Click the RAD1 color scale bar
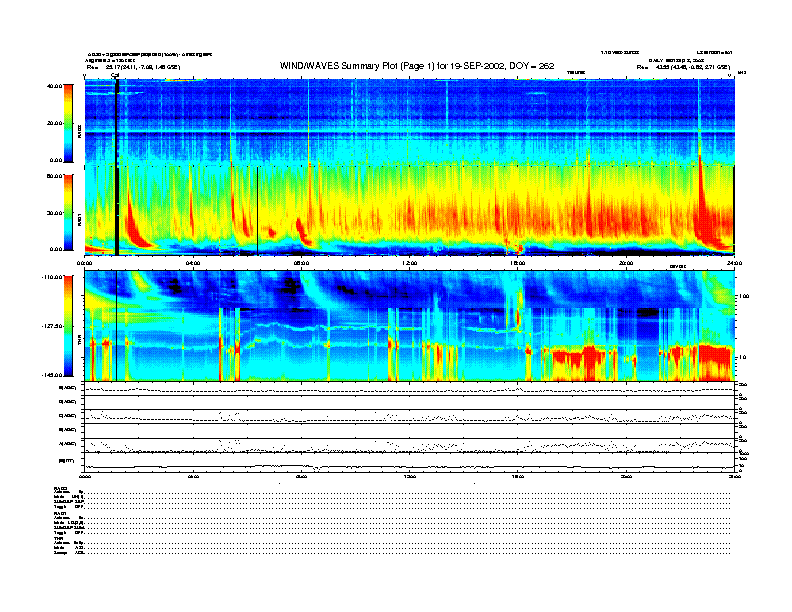This screenshot has height=612, width=792. 68,212
